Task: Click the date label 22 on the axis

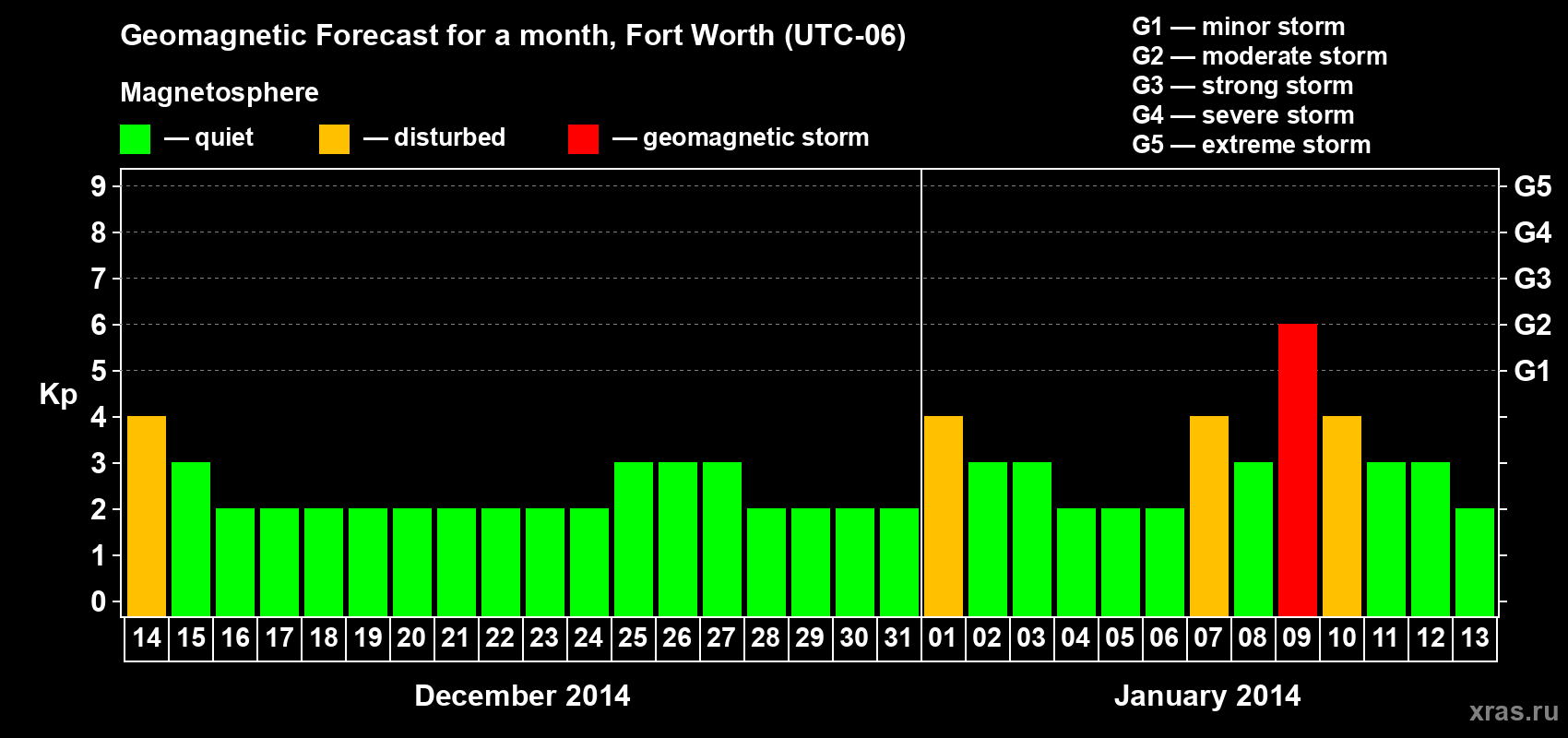Action: 500,638
